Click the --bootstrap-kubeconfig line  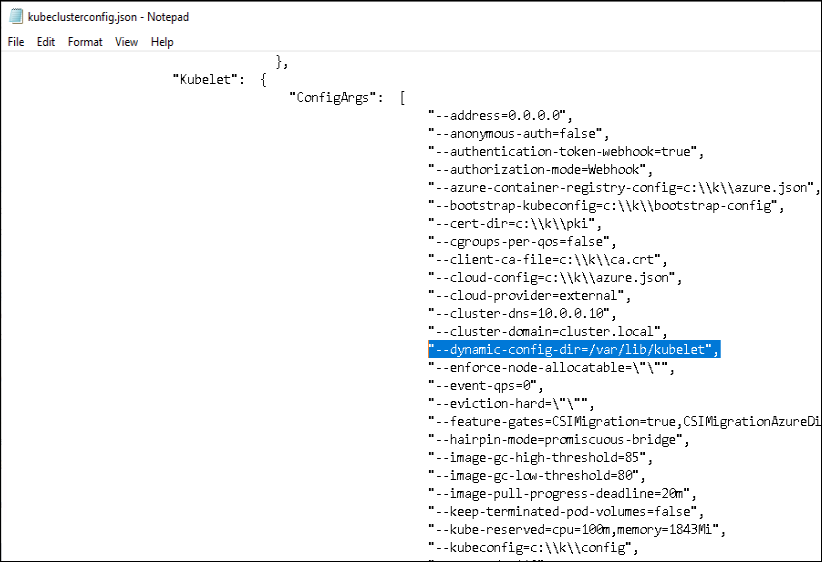point(605,206)
